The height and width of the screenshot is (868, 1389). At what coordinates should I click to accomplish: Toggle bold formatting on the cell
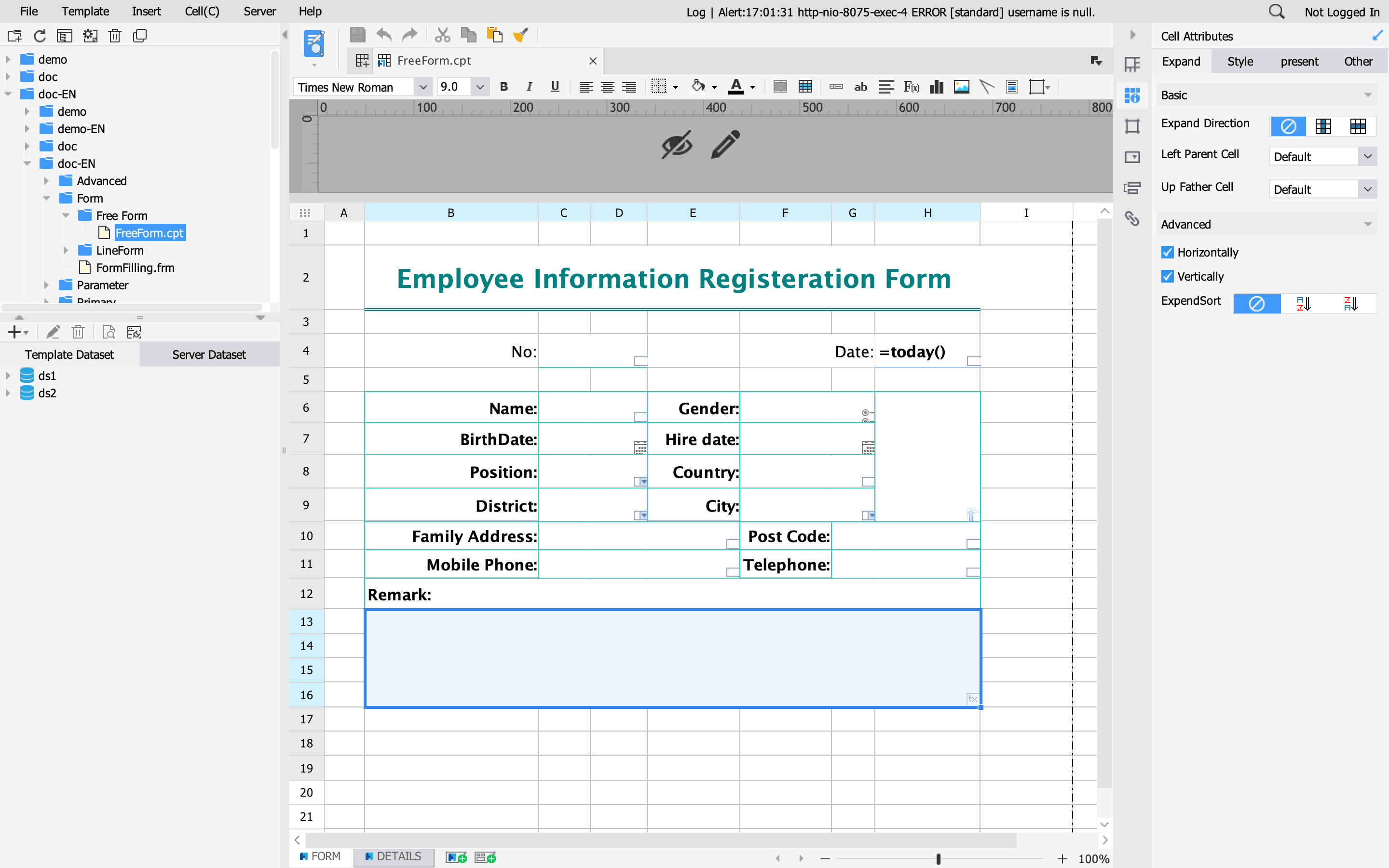[504, 87]
